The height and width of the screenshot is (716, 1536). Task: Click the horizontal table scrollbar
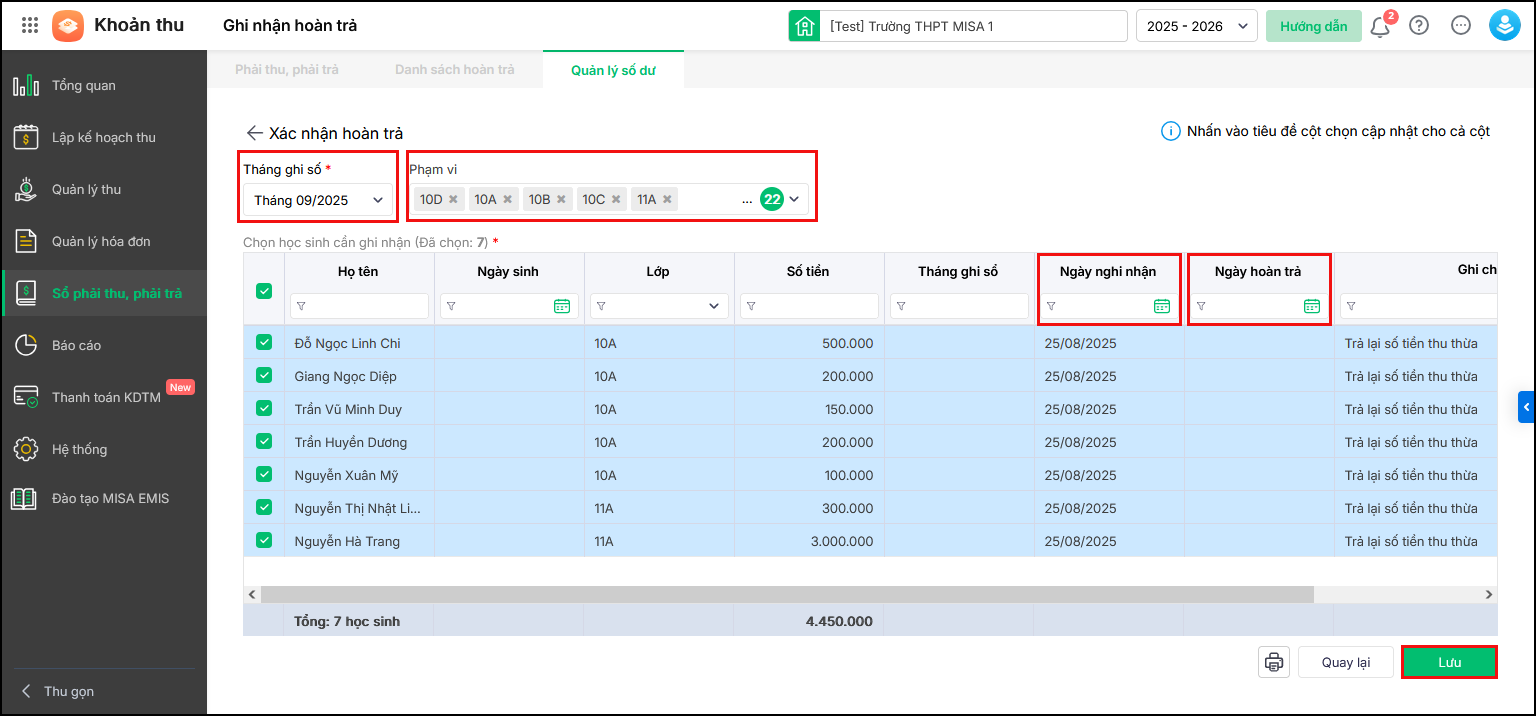click(x=785, y=594)
